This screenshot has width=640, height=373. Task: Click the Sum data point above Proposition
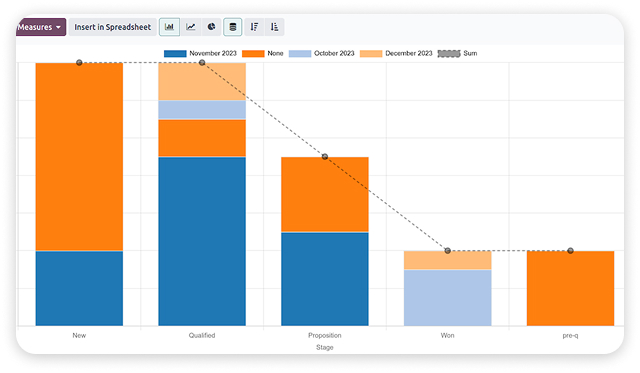325,157
